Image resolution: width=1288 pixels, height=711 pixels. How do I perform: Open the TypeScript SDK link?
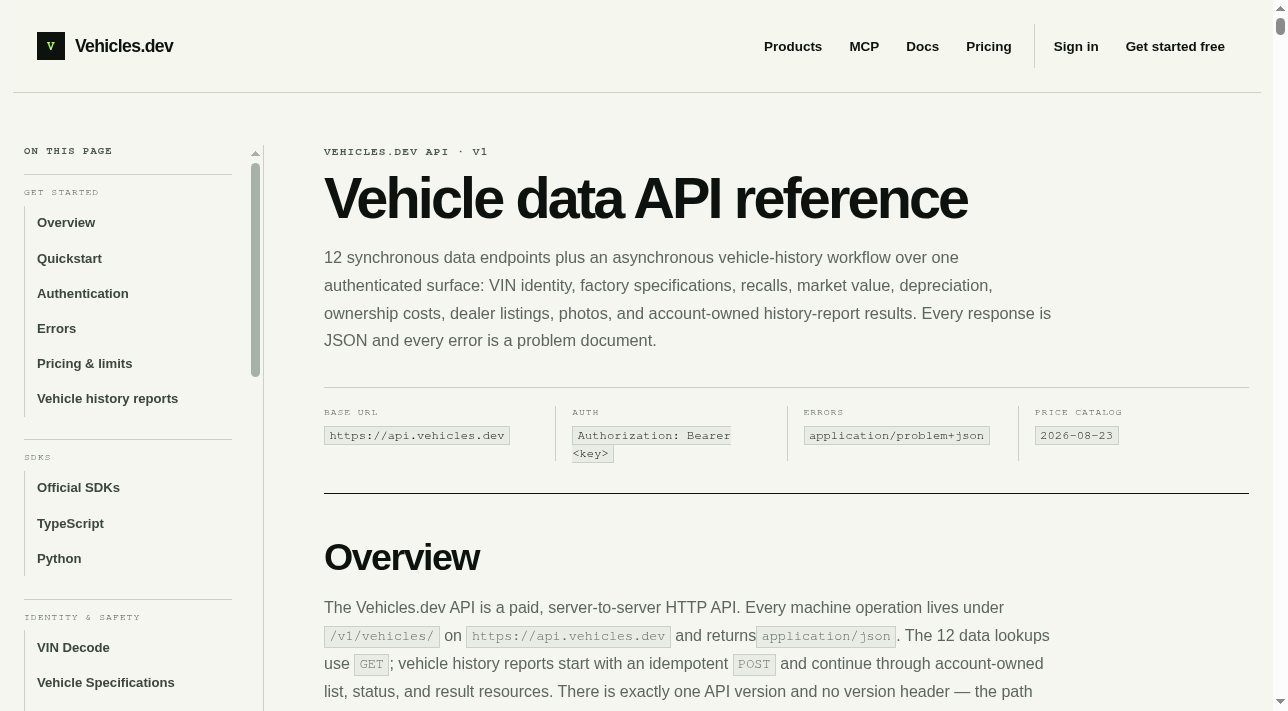70,524
